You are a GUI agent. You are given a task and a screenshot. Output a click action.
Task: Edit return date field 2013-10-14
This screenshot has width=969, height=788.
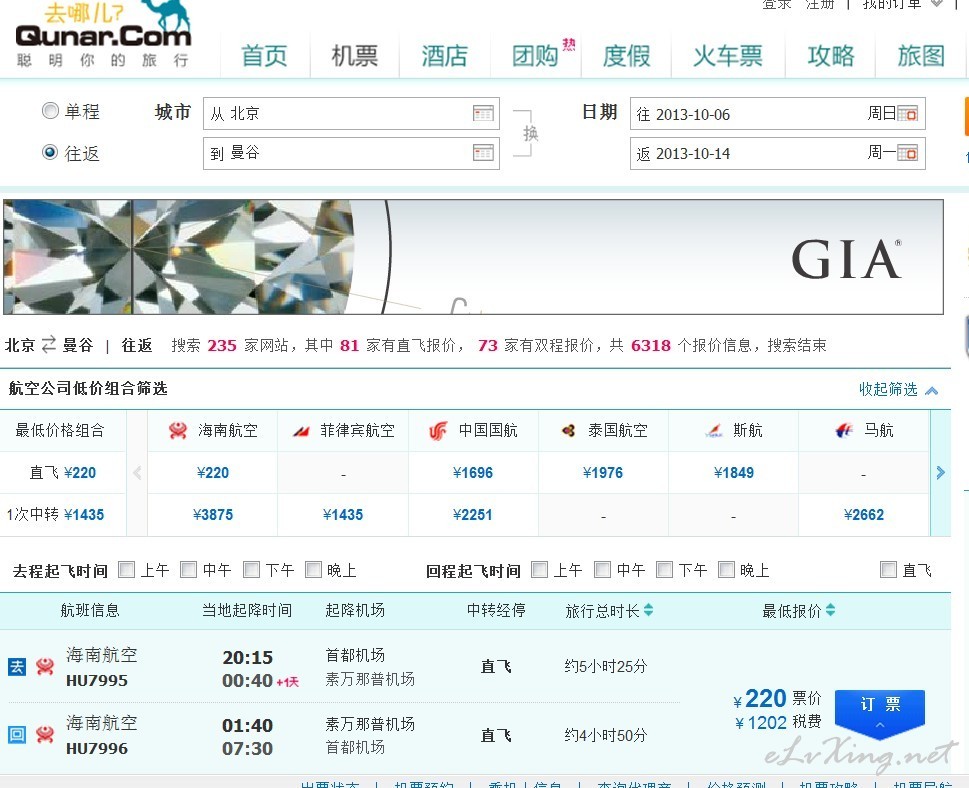click(x=777, y=153)
